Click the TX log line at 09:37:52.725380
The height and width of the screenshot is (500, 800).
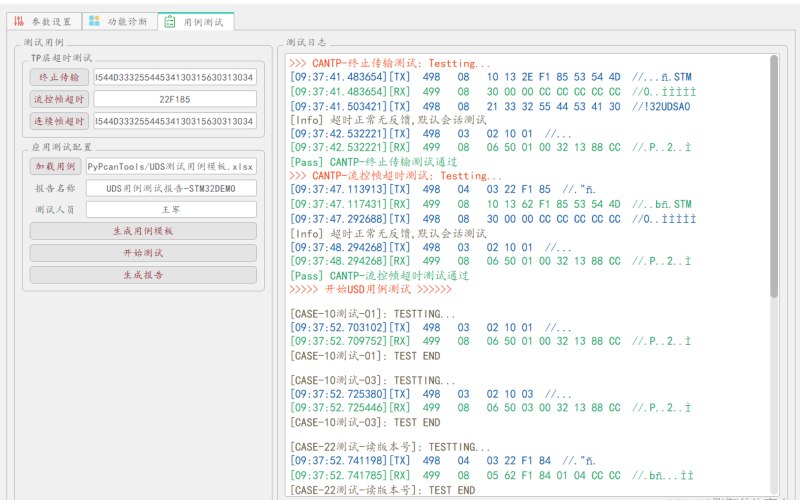(431, 394)
